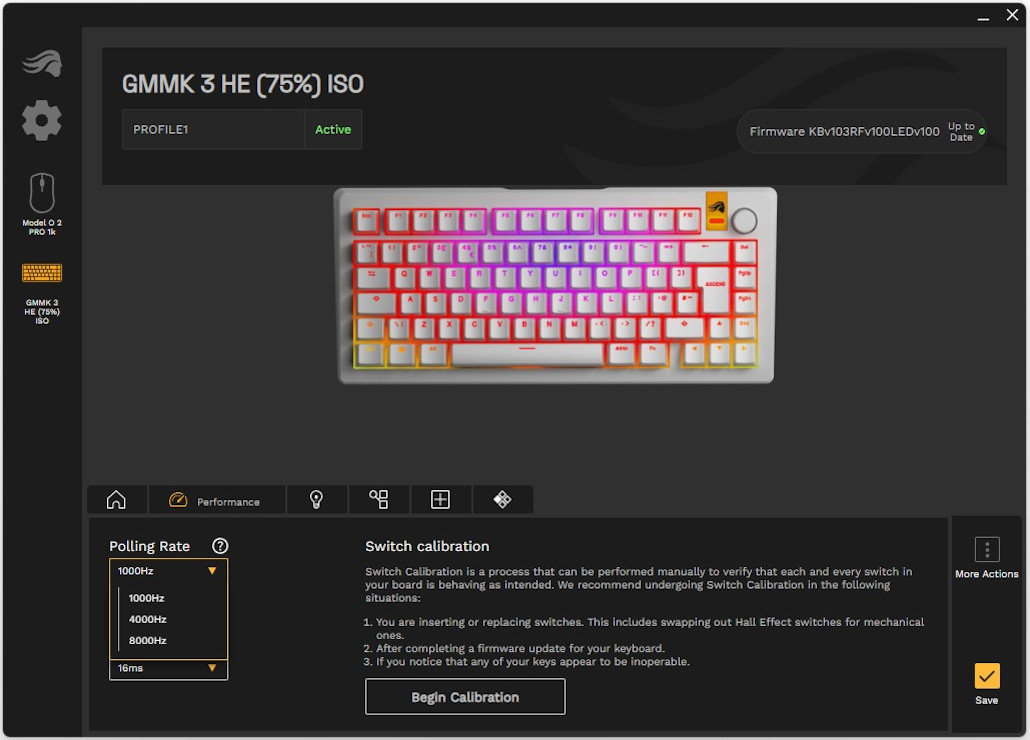The height and width of the screenshot is (740, 1030).
Task: Choose 4000Hz from polling rate list
Action: pos(148,619)
